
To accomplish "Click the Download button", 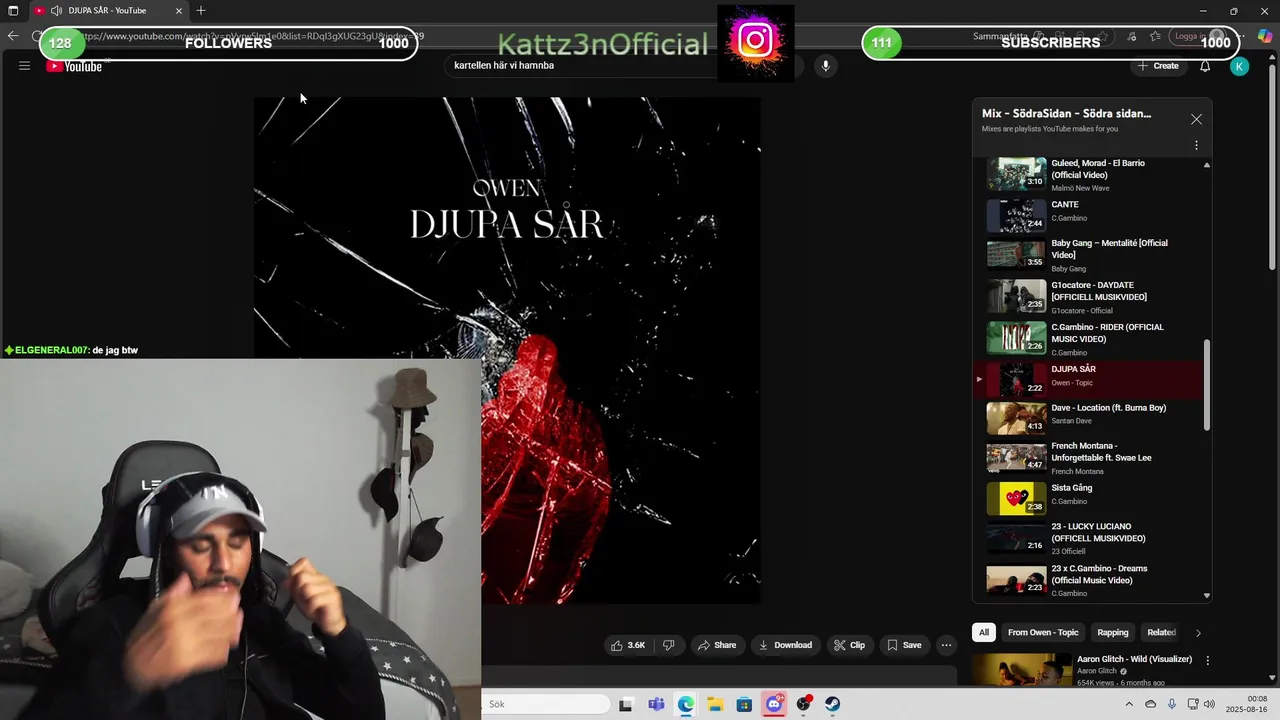I will pyautogui.click(x=786, y=645).
